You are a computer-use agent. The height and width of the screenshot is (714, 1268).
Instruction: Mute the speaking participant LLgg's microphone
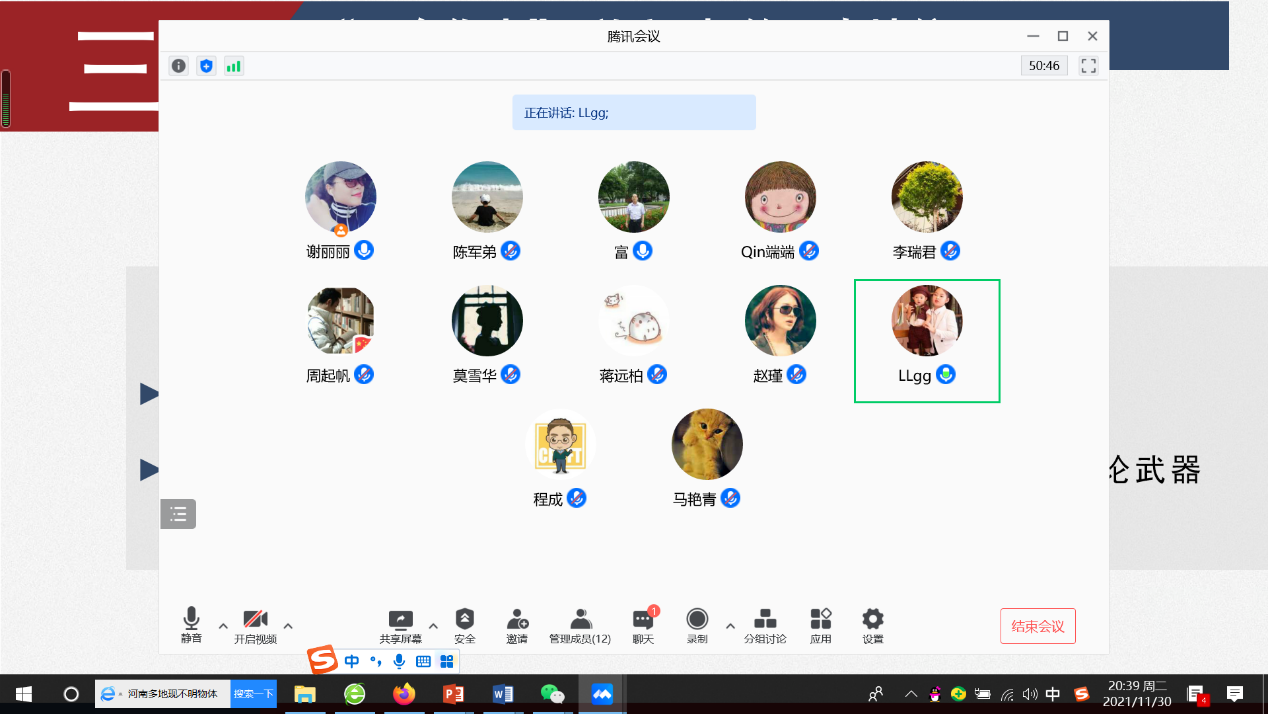tap(946, 374)
